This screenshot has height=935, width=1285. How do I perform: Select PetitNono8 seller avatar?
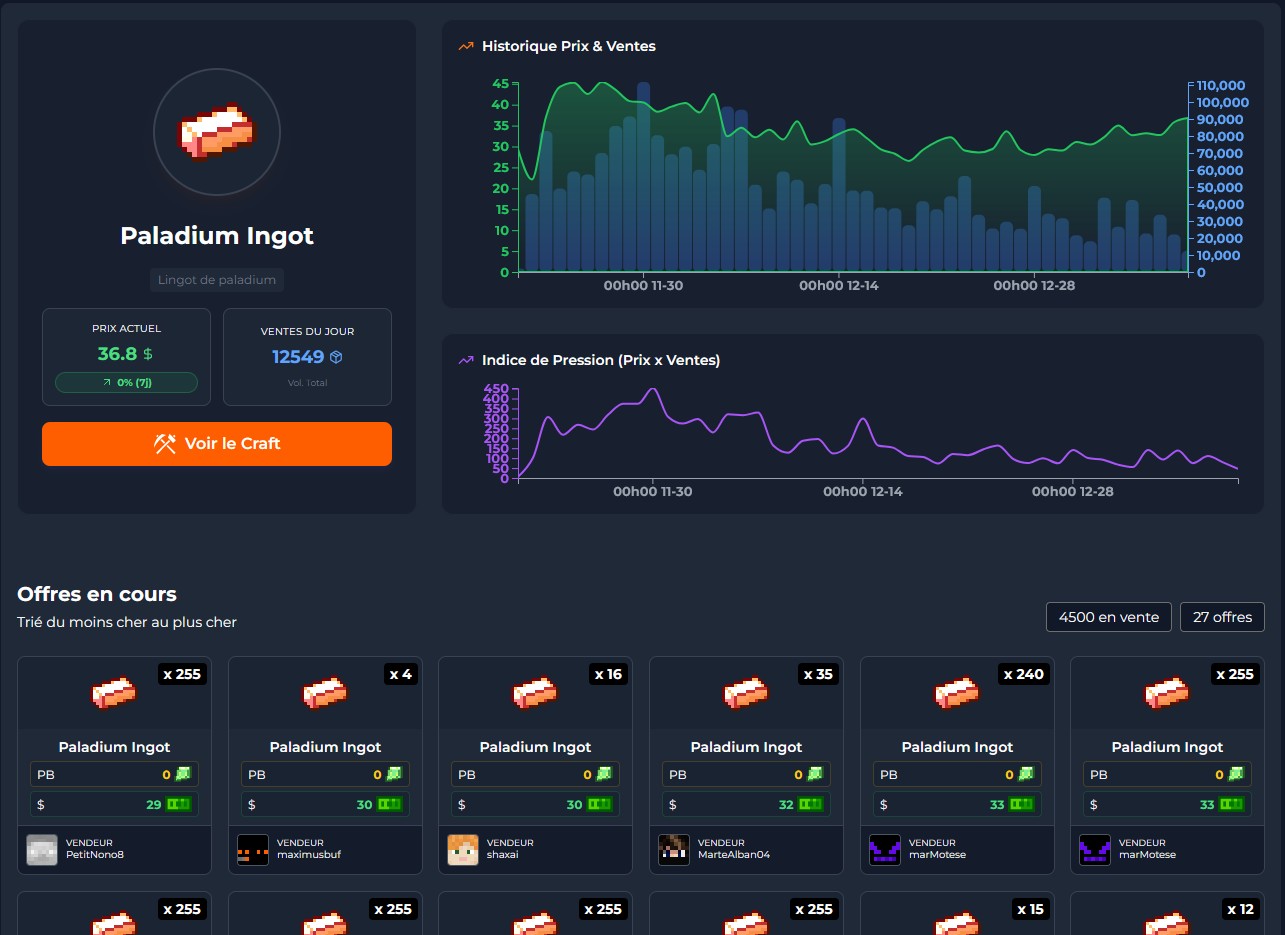point(42,849)
